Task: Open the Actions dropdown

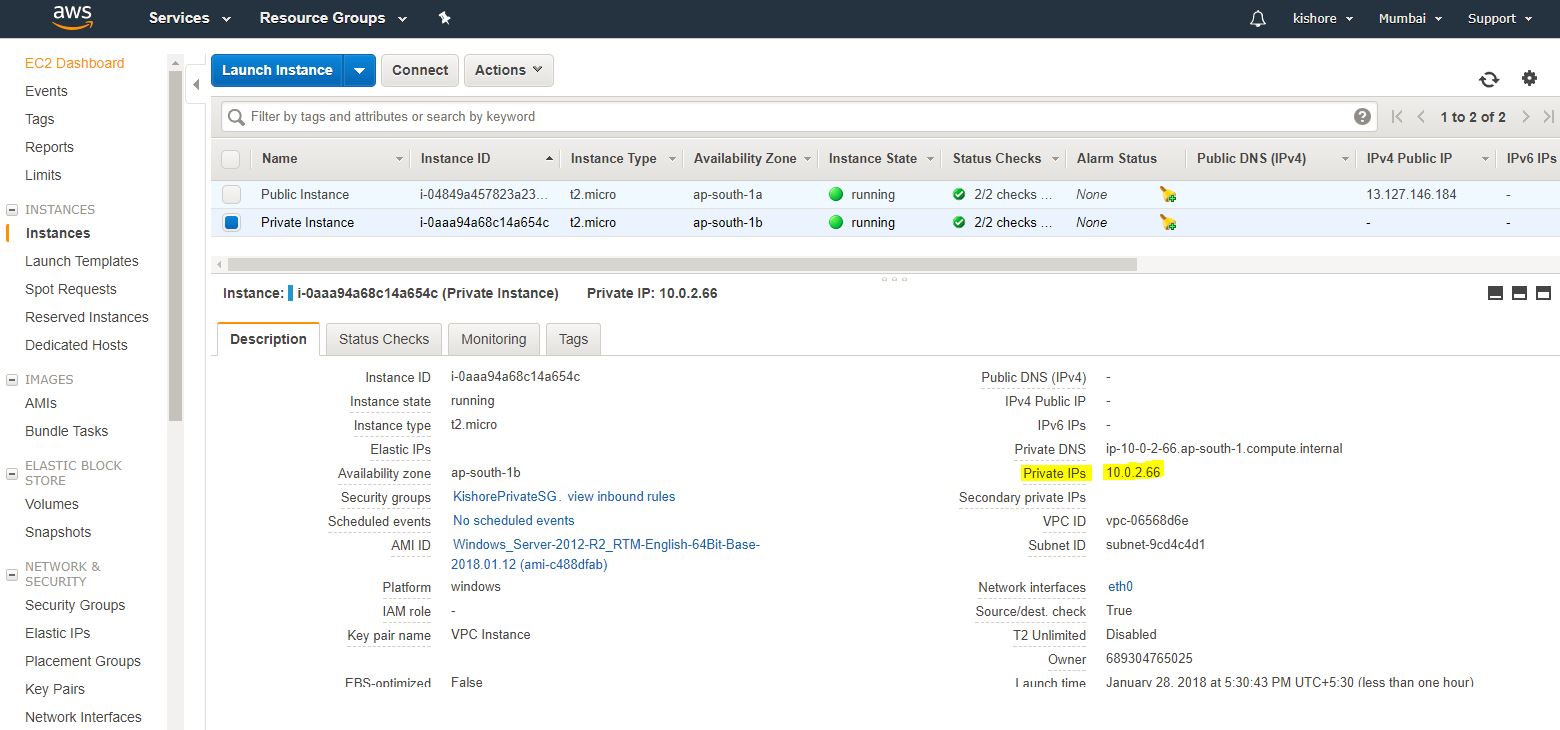Action: (x=508, y=70)
